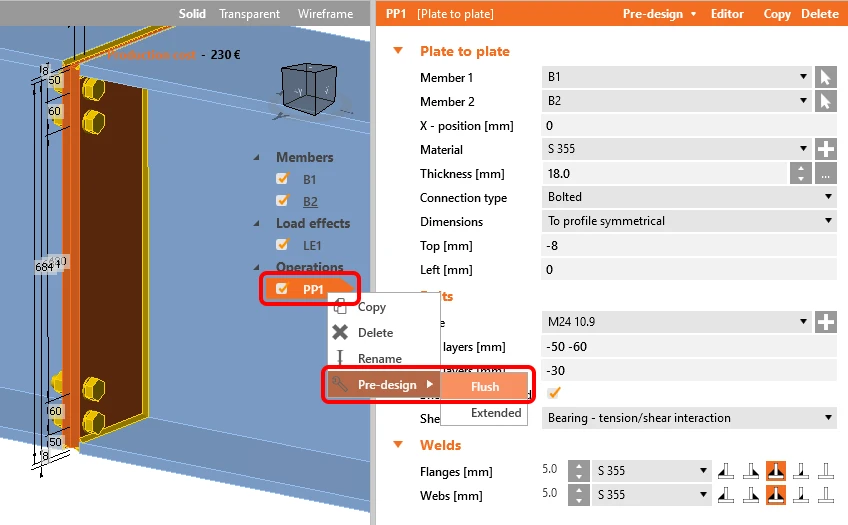Click Left [mm] field under Top
Viewport: 848px width, 525px height.
click(x=689, y=269)
